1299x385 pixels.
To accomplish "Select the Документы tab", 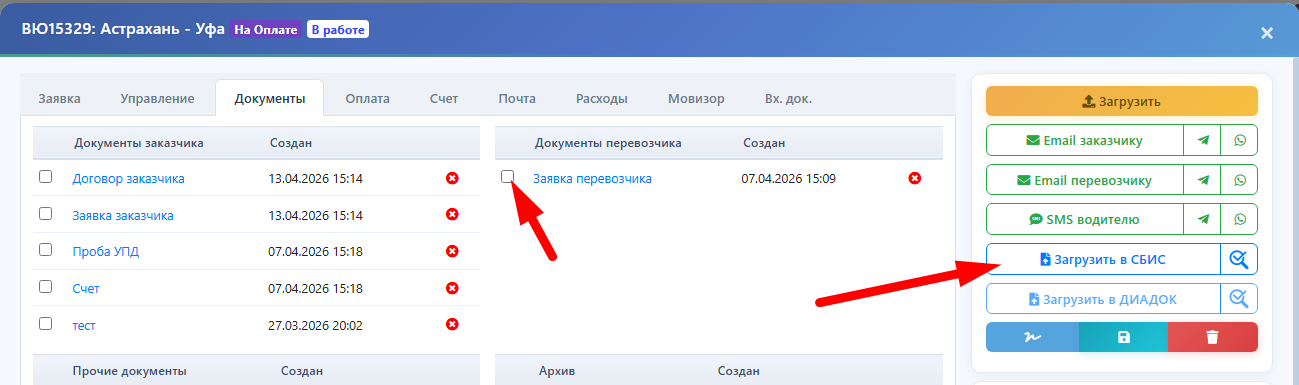I will (269, 98).
